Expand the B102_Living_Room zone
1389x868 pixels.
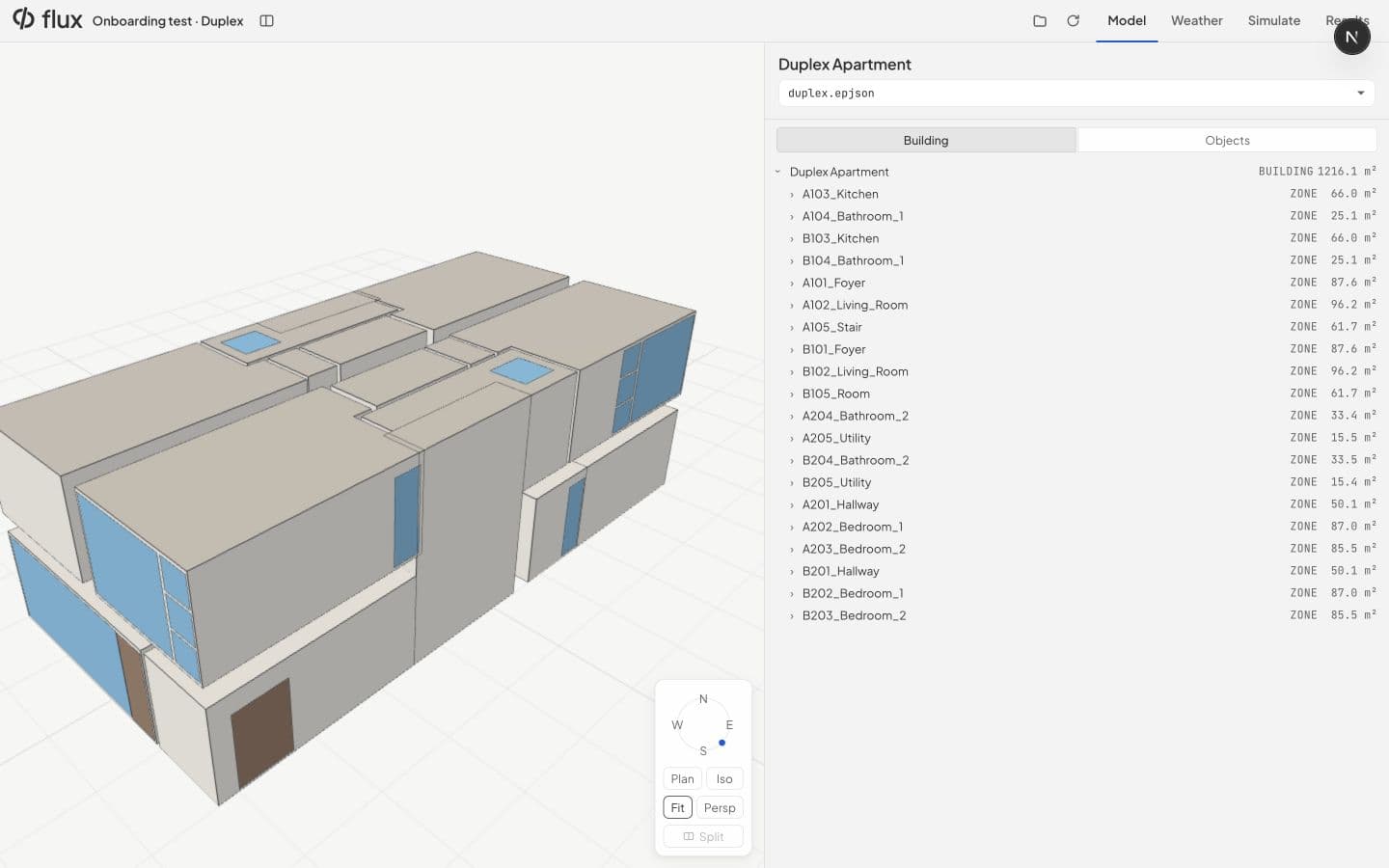pyautogui.click(x=792, y=371)
